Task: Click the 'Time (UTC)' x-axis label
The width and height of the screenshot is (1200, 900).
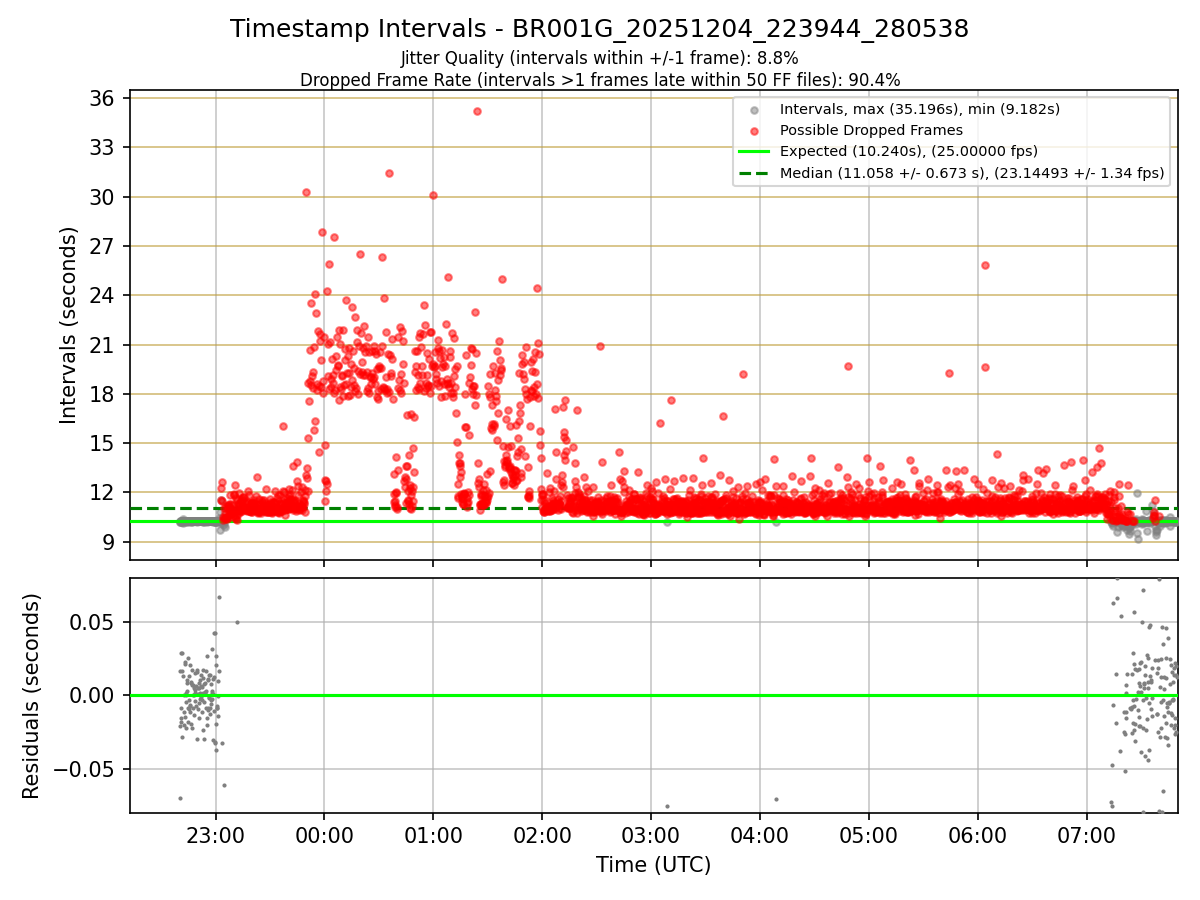Action: (653, 865)
